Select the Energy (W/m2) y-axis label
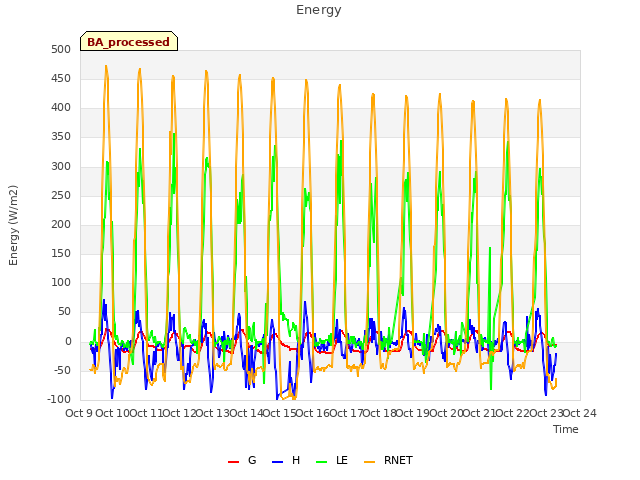Screen dimensions: 640x480 tap(13, 225)
